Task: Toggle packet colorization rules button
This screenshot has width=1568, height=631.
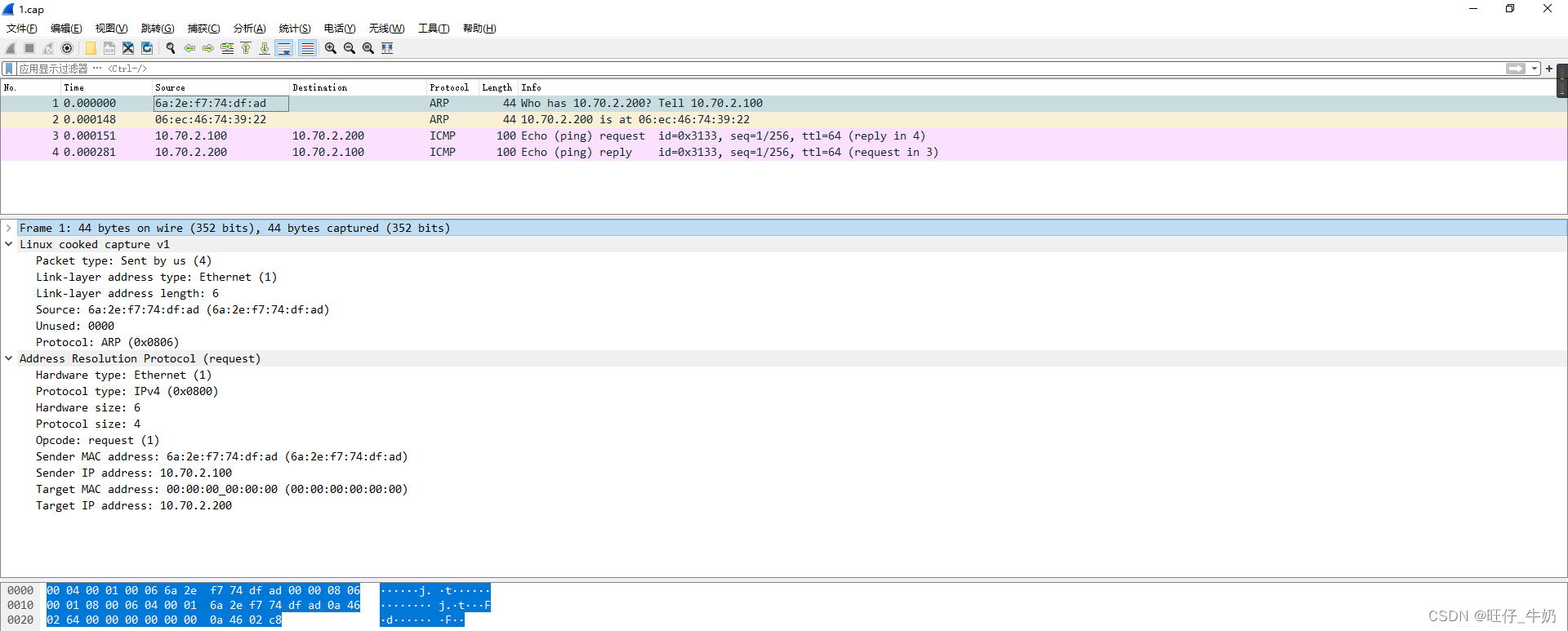Action: (307, 48)
